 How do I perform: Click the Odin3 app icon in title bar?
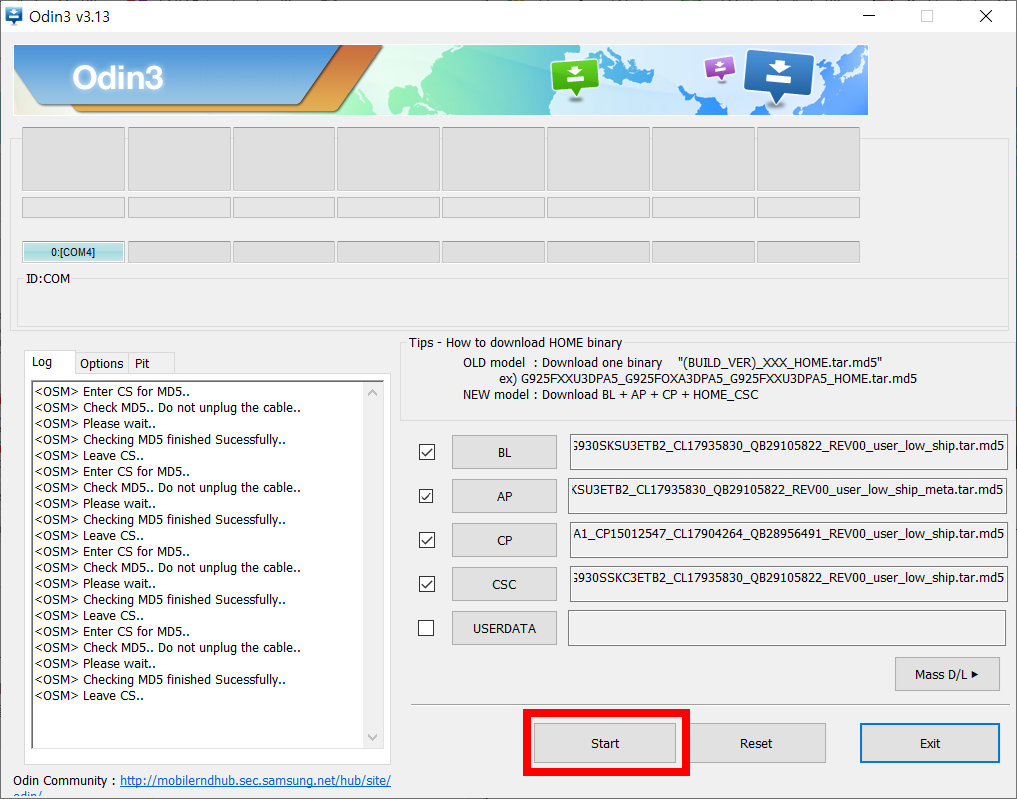(13, 16)
